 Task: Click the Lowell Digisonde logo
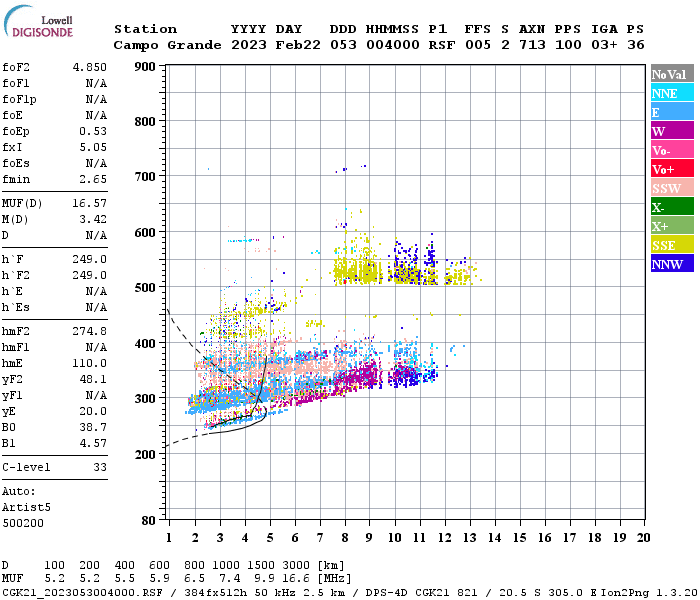(x=38, y=21)
